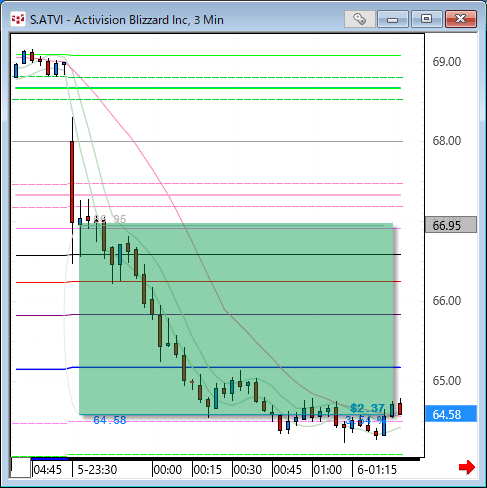Click the CQG chart logo icon in title bar
487x488 pixels.
click(18, 19)
